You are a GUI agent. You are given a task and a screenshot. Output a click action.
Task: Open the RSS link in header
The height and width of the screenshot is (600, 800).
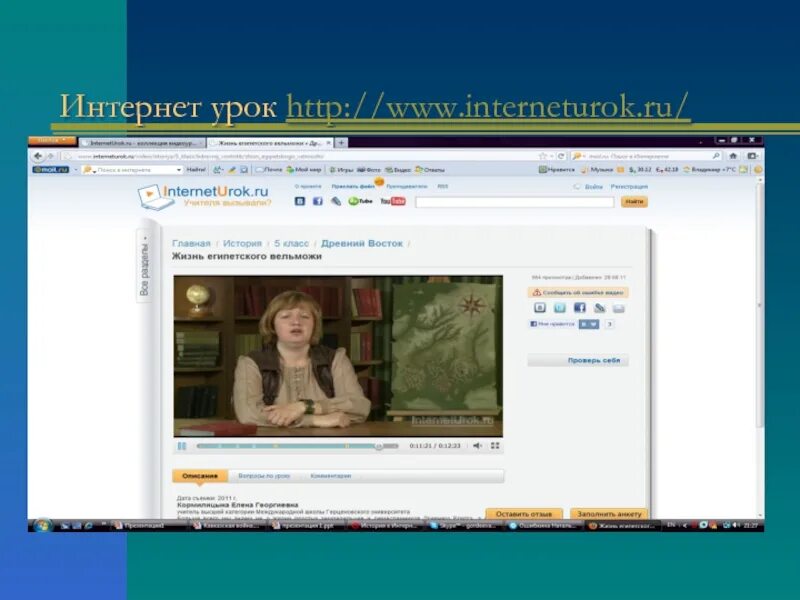[x=442, y=186]
